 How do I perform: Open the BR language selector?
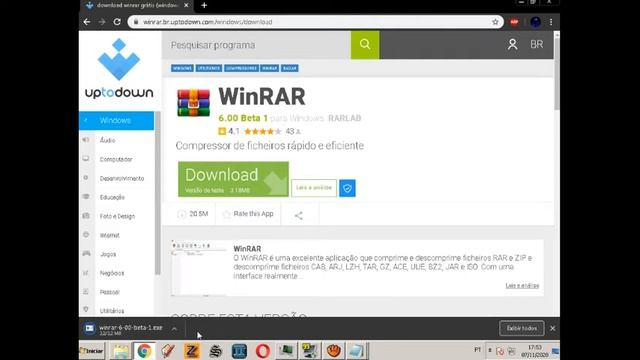(x=537, y=44)
